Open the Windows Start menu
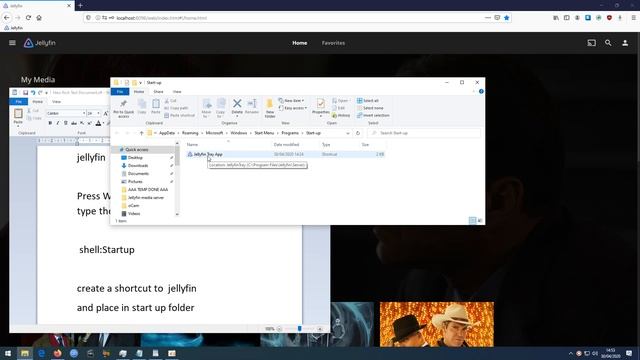The image size is (640, 360). pyautogui.click(x=8, y=353)
